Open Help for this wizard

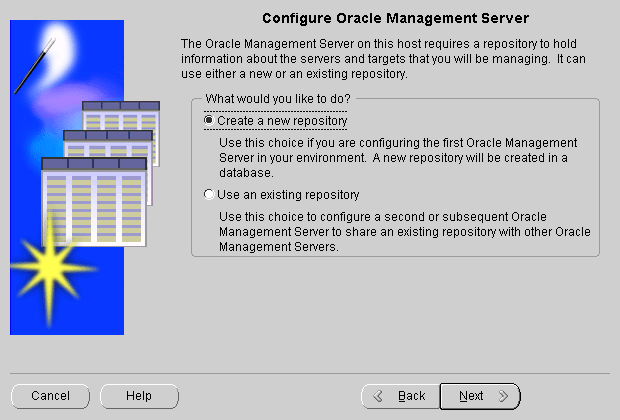tap(139, 396)
